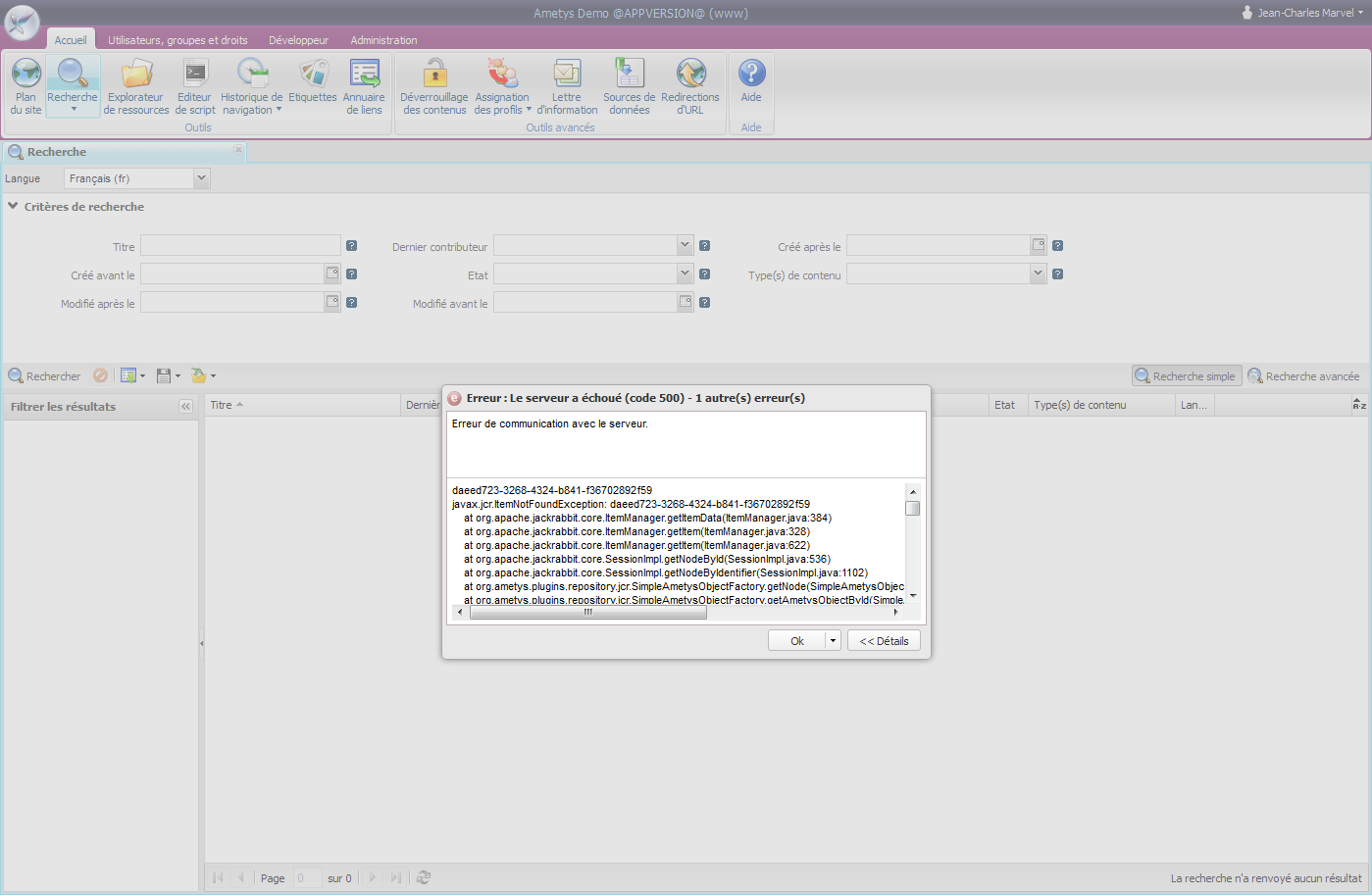Click the Titre input field

click(240, 245)
